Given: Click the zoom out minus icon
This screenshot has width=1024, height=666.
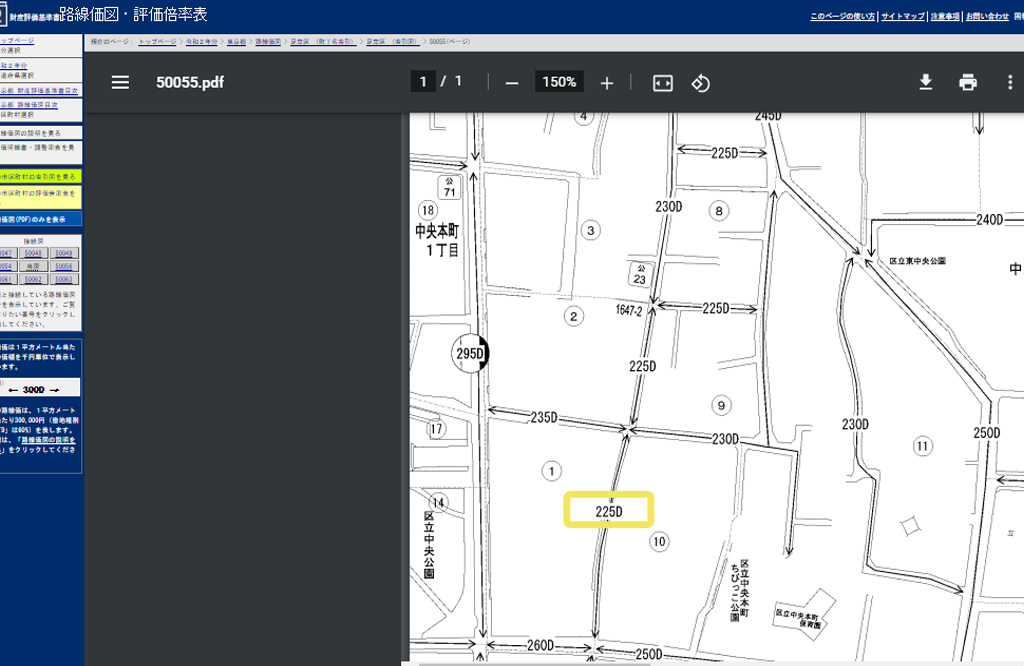Looking at the screenshot, I should pos(512,83).
